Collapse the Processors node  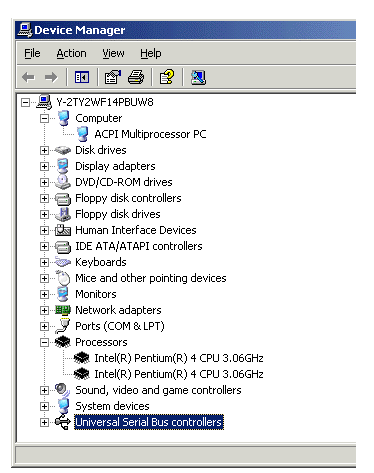tap(44, 342)
